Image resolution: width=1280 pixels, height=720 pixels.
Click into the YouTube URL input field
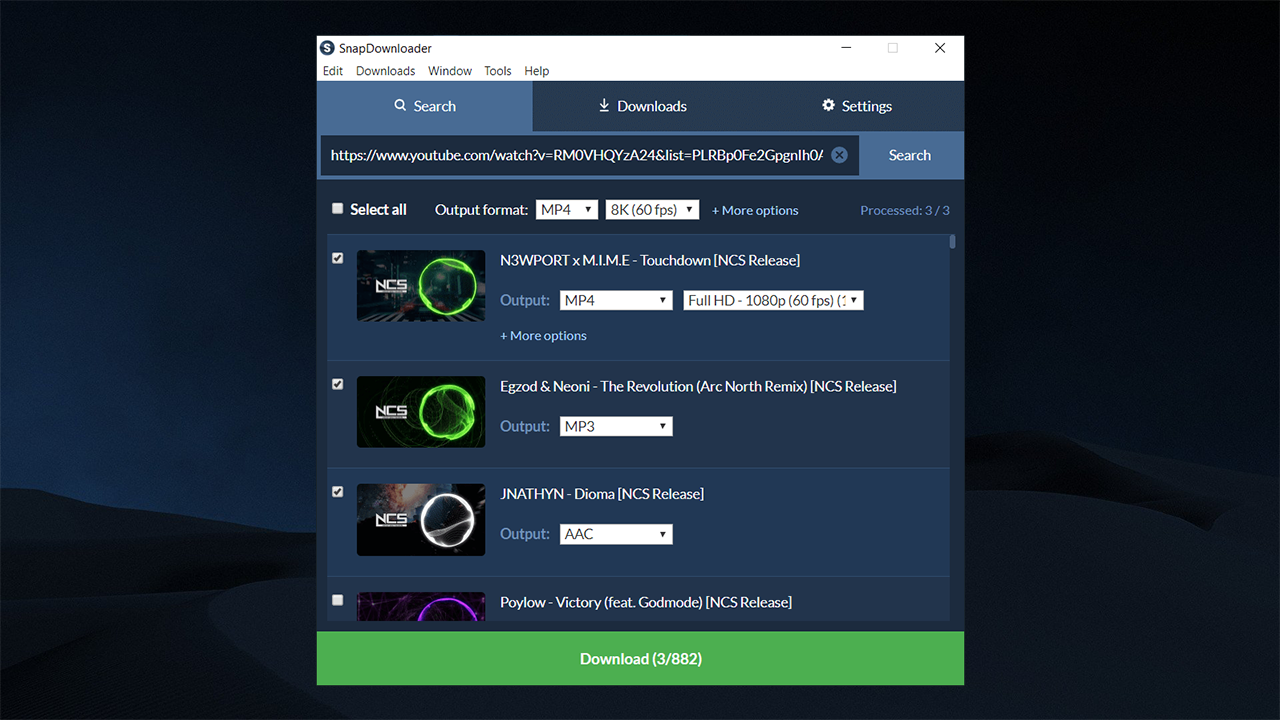(x=575, y=155)
